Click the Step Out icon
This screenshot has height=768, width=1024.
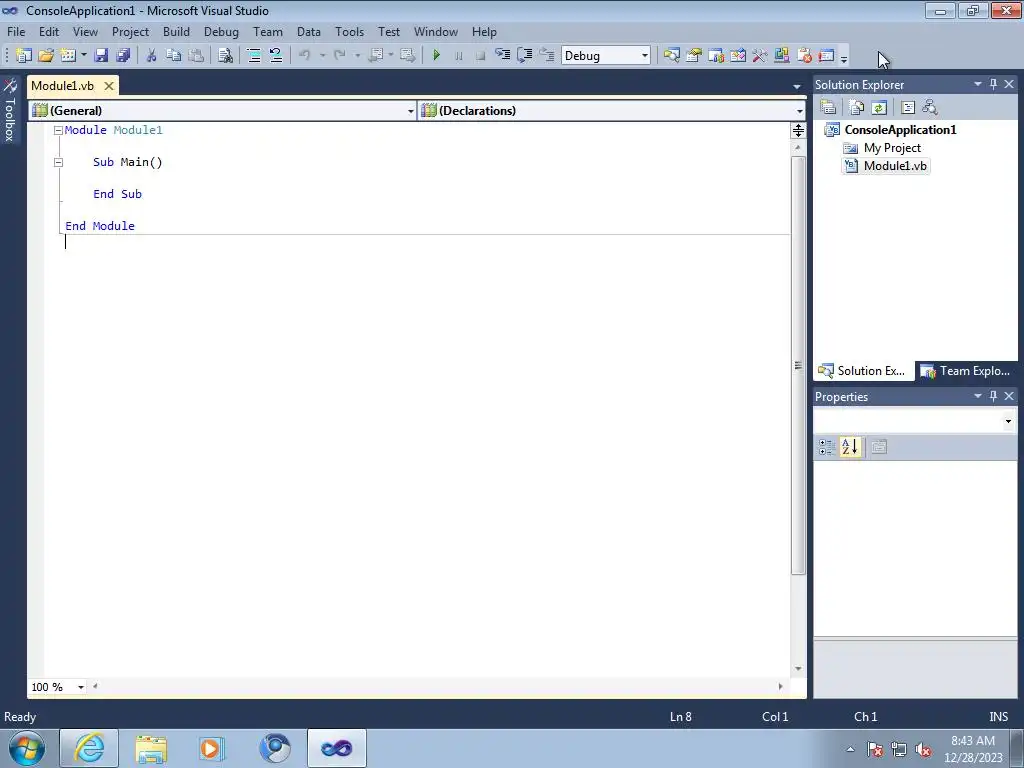click(547, 56)
